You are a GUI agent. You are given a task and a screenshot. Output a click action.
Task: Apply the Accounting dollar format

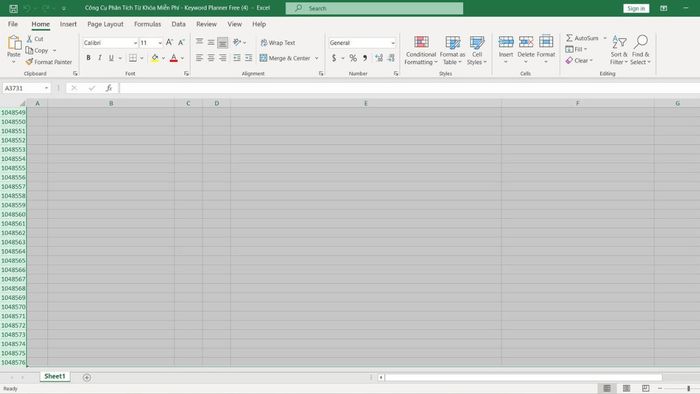tap(334, 58)
